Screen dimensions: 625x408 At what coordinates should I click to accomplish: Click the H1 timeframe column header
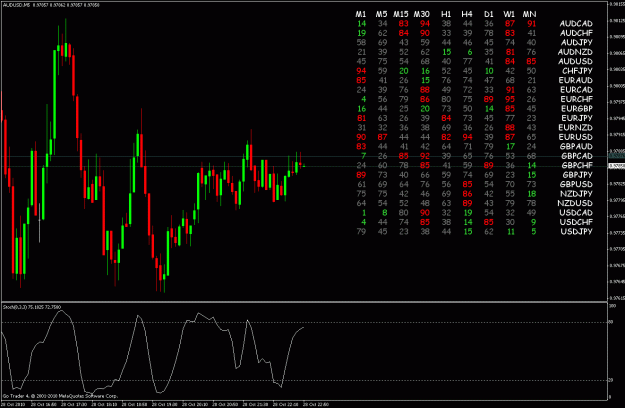tap(446, 14)
